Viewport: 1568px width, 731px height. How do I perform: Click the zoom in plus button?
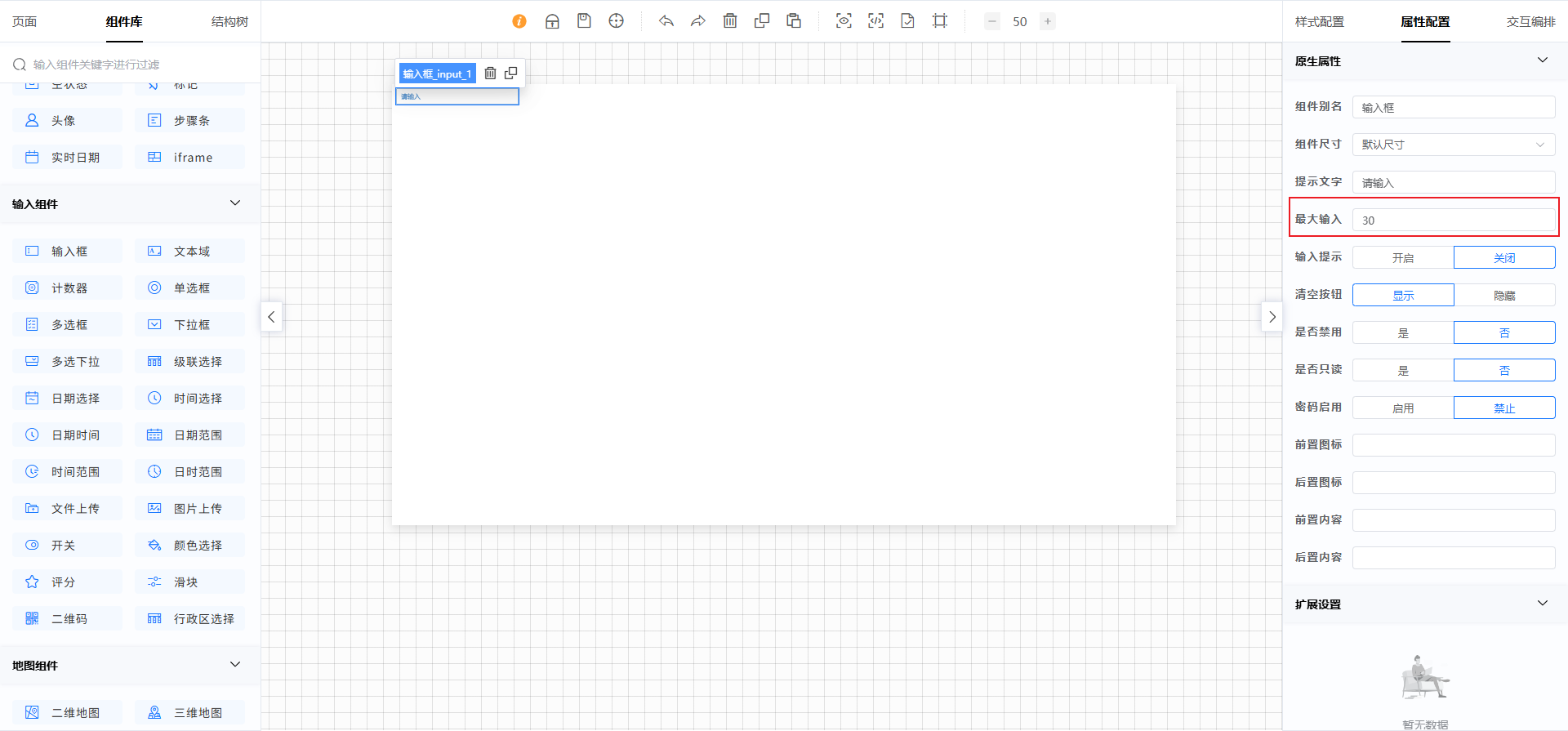tap(1048, 21)
